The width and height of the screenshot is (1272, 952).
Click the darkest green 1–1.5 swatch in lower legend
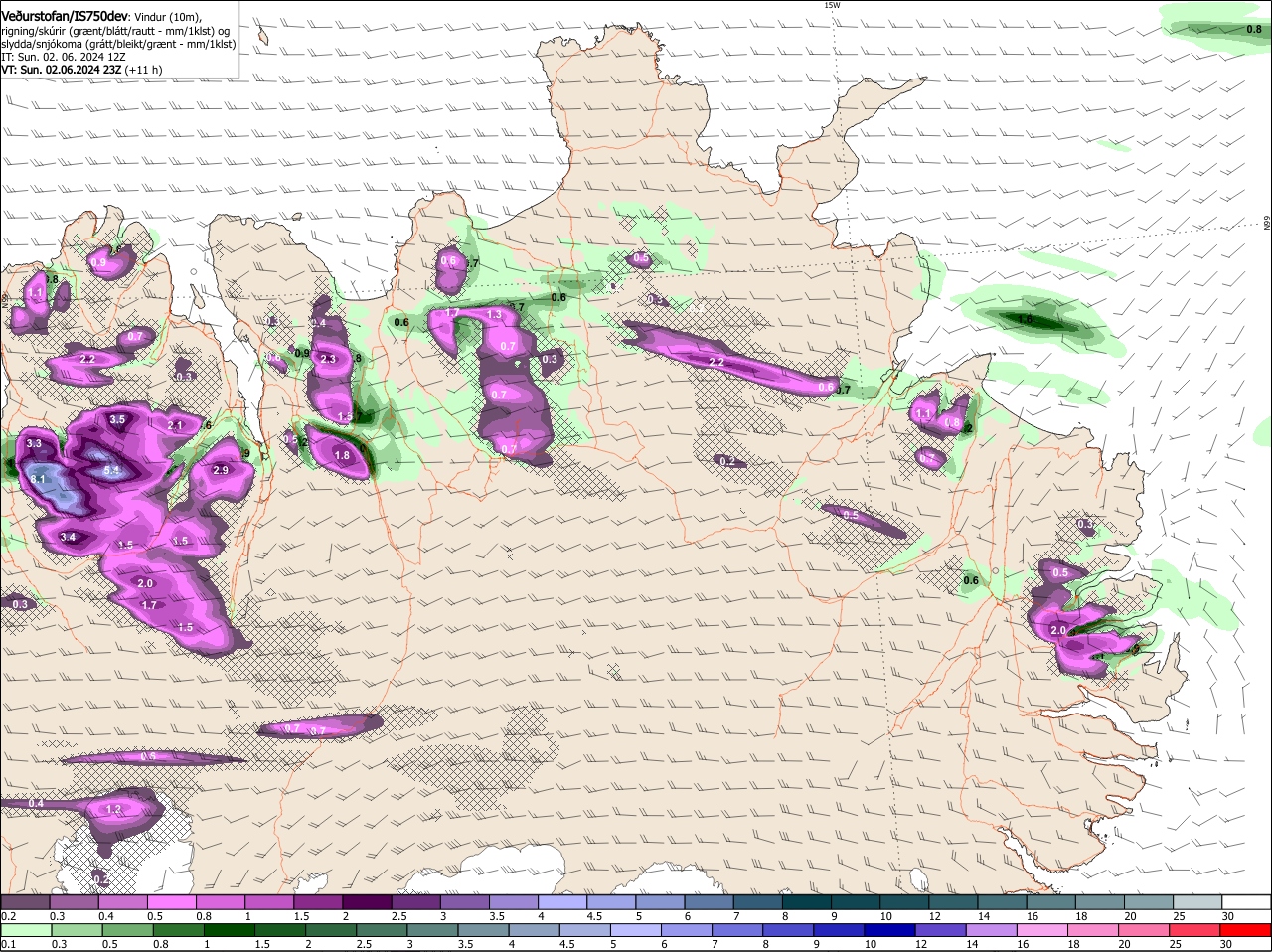point(230,930)
